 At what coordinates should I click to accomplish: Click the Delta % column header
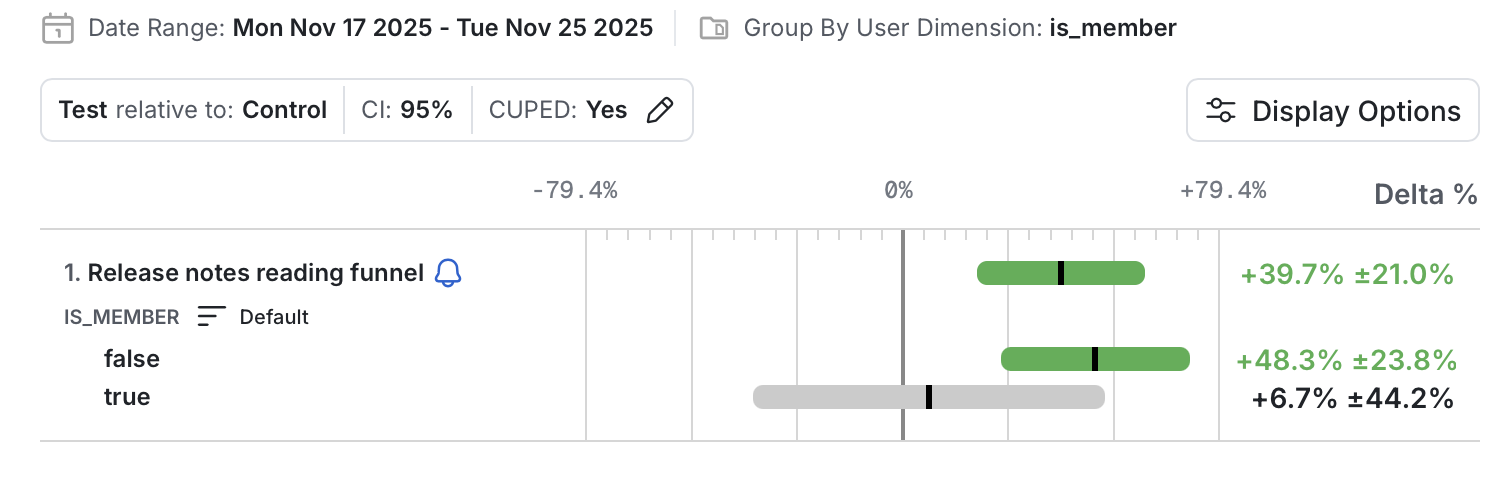coord(1425,194)
